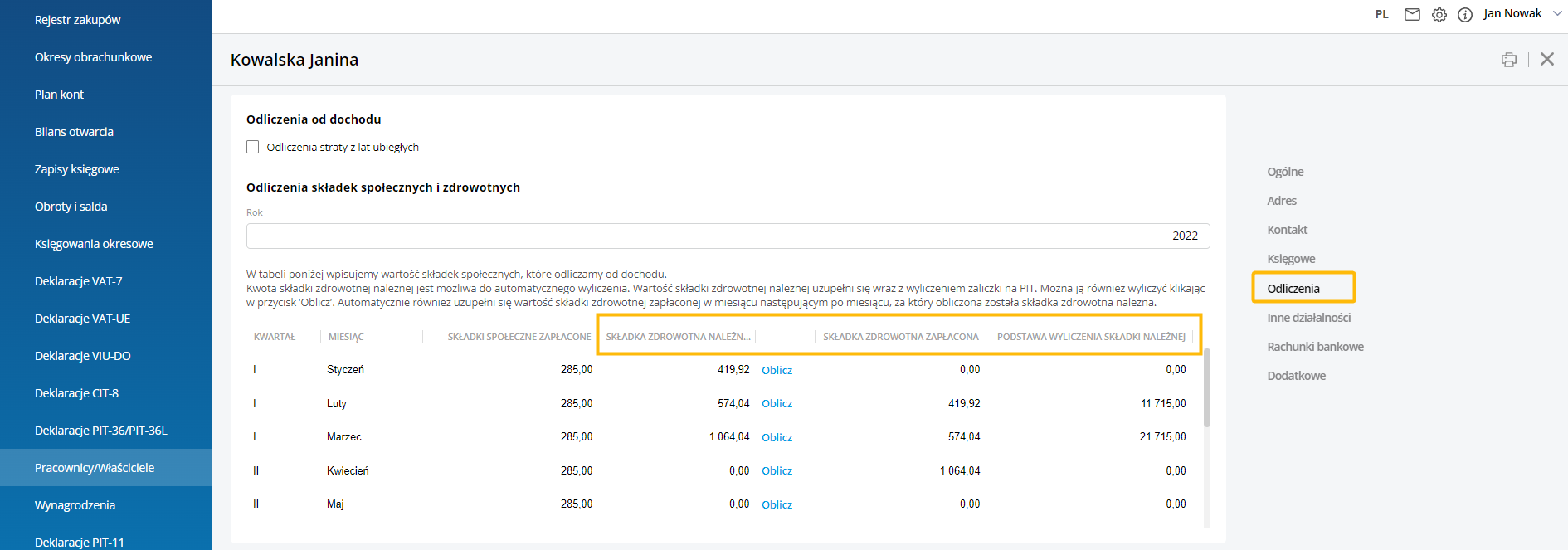The image size is (1568, 550).
Task: Open Plan kont from sidebar menu
Action: tap(59, 95)
